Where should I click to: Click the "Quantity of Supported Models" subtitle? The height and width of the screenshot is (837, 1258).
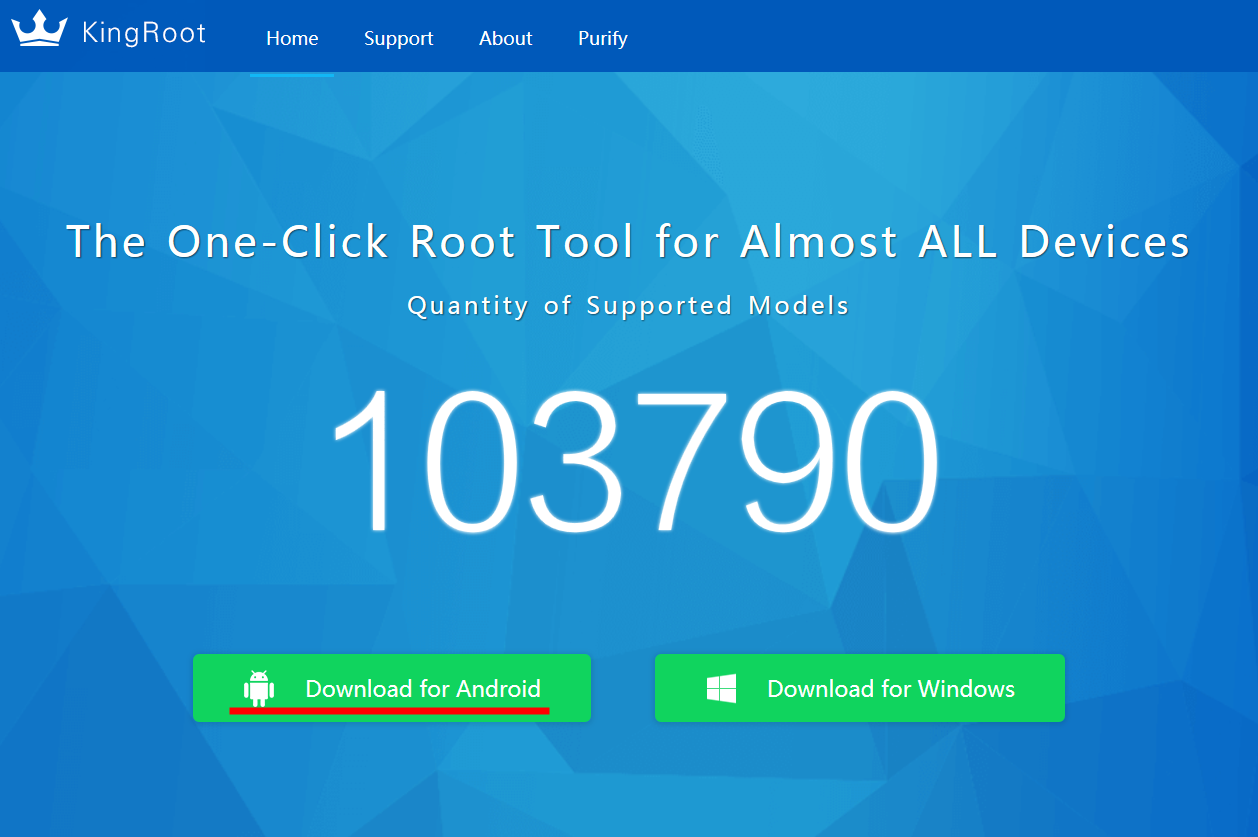[x=628, y=305]
